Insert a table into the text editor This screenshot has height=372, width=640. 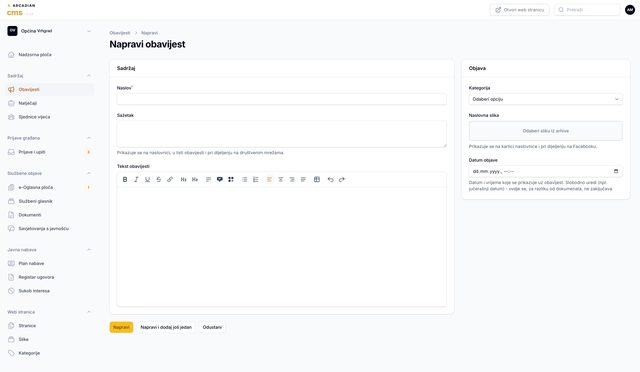tap(317, 179)
